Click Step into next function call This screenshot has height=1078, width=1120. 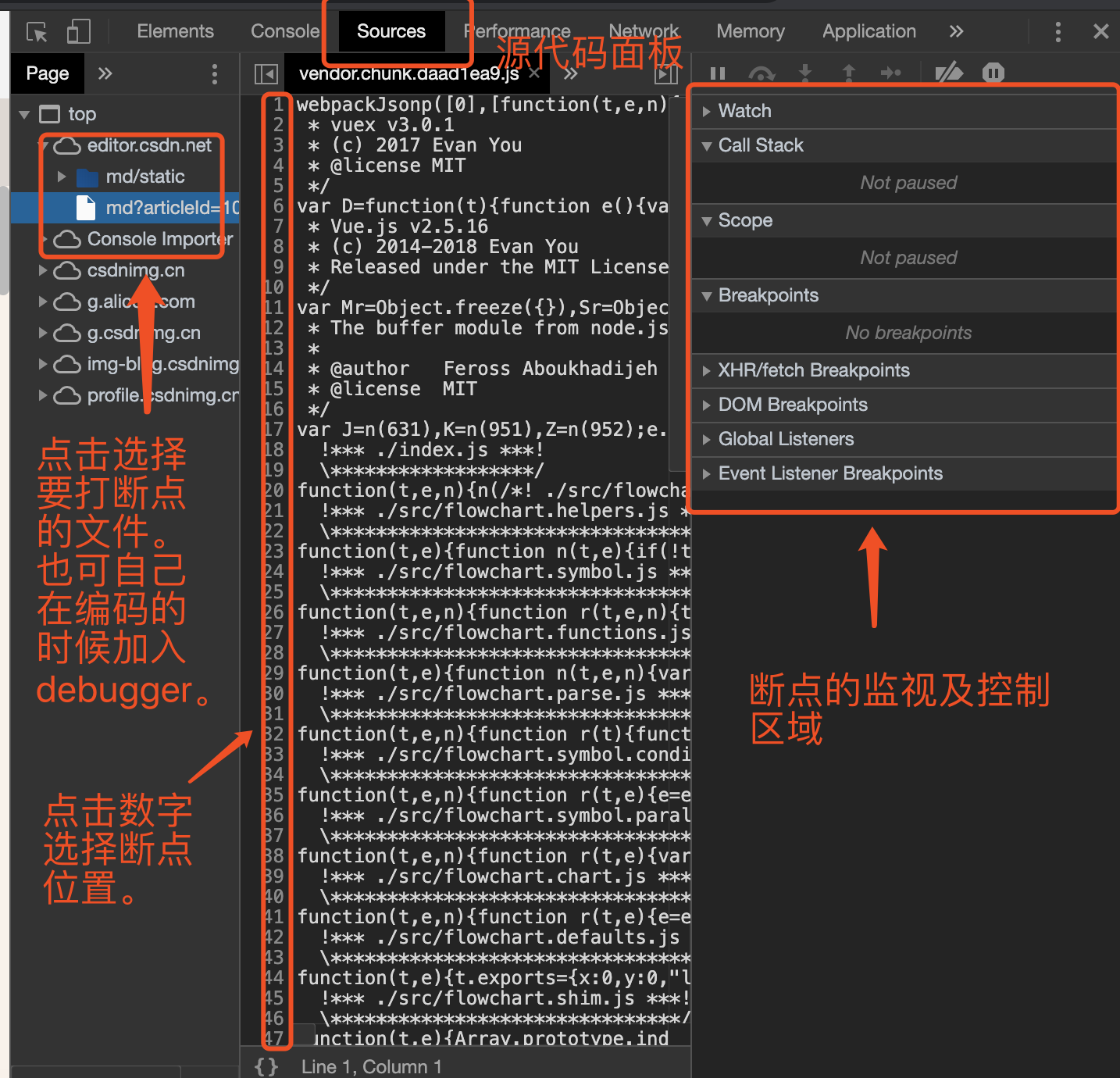(805, 73)
